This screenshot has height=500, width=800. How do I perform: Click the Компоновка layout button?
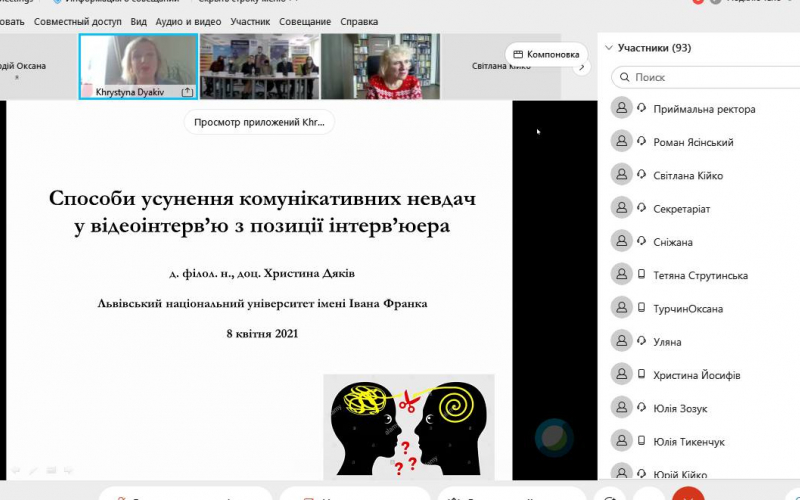click(546, 54)
